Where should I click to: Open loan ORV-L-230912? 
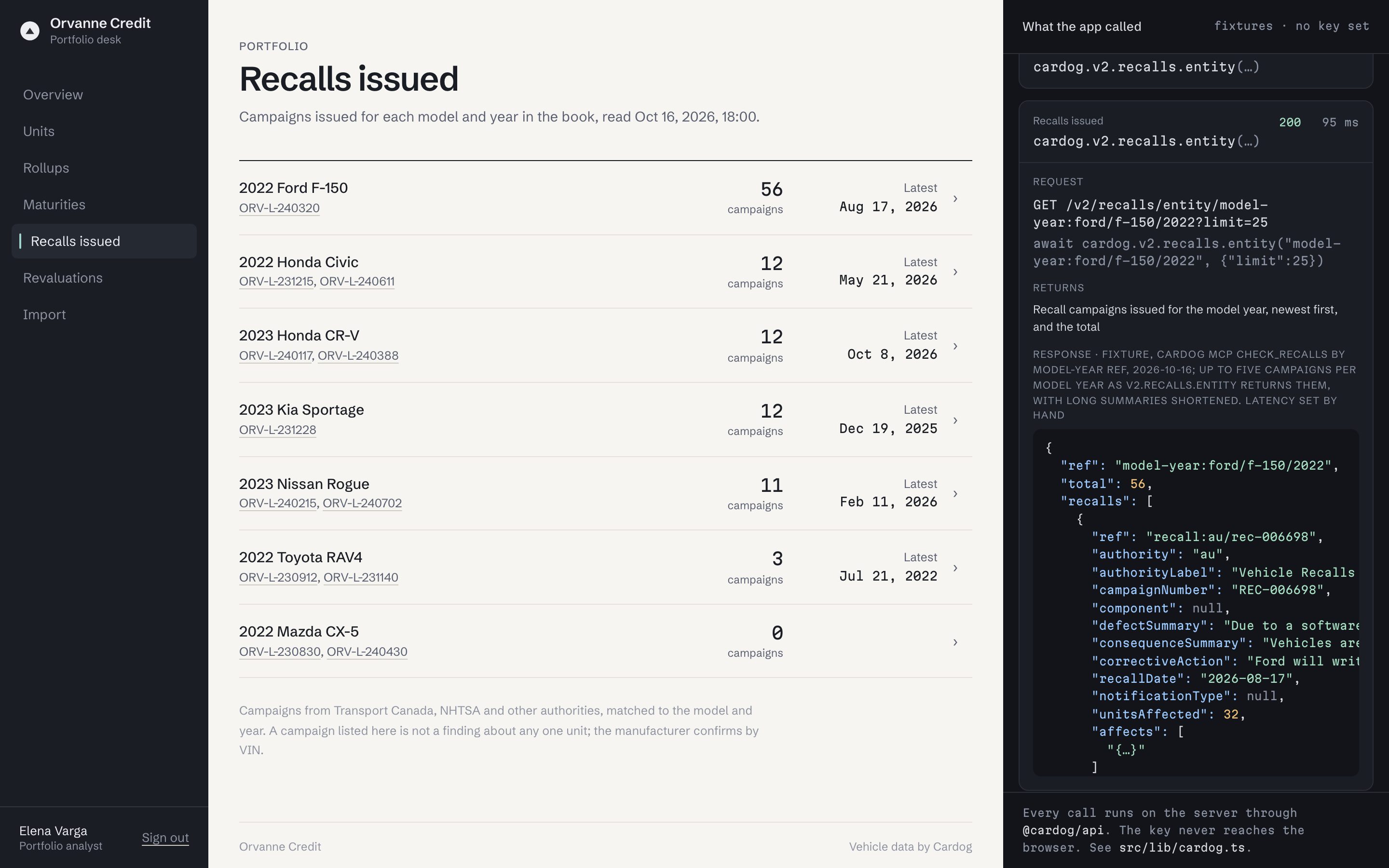(278, 577)
